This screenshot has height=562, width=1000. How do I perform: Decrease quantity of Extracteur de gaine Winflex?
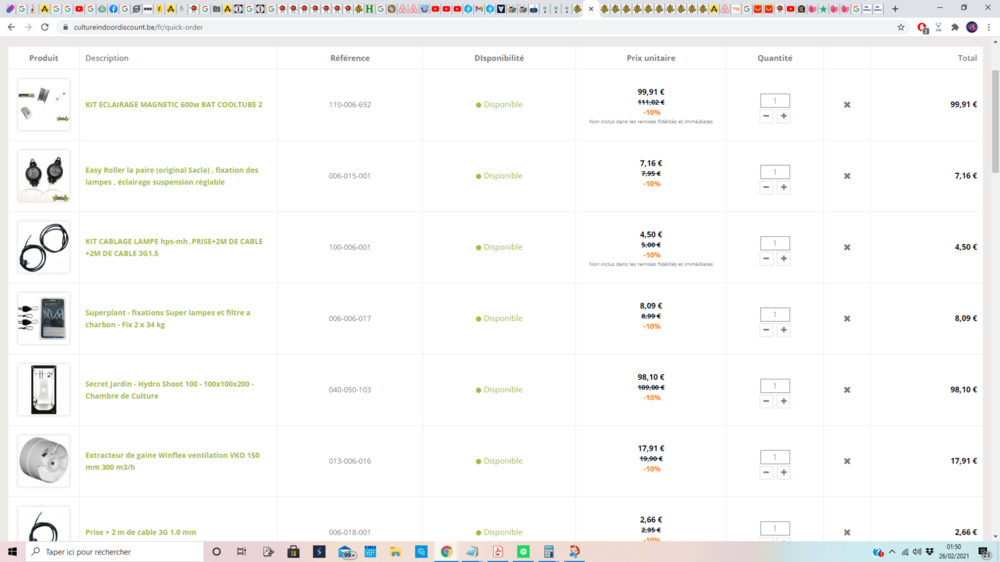click(766, 473)
